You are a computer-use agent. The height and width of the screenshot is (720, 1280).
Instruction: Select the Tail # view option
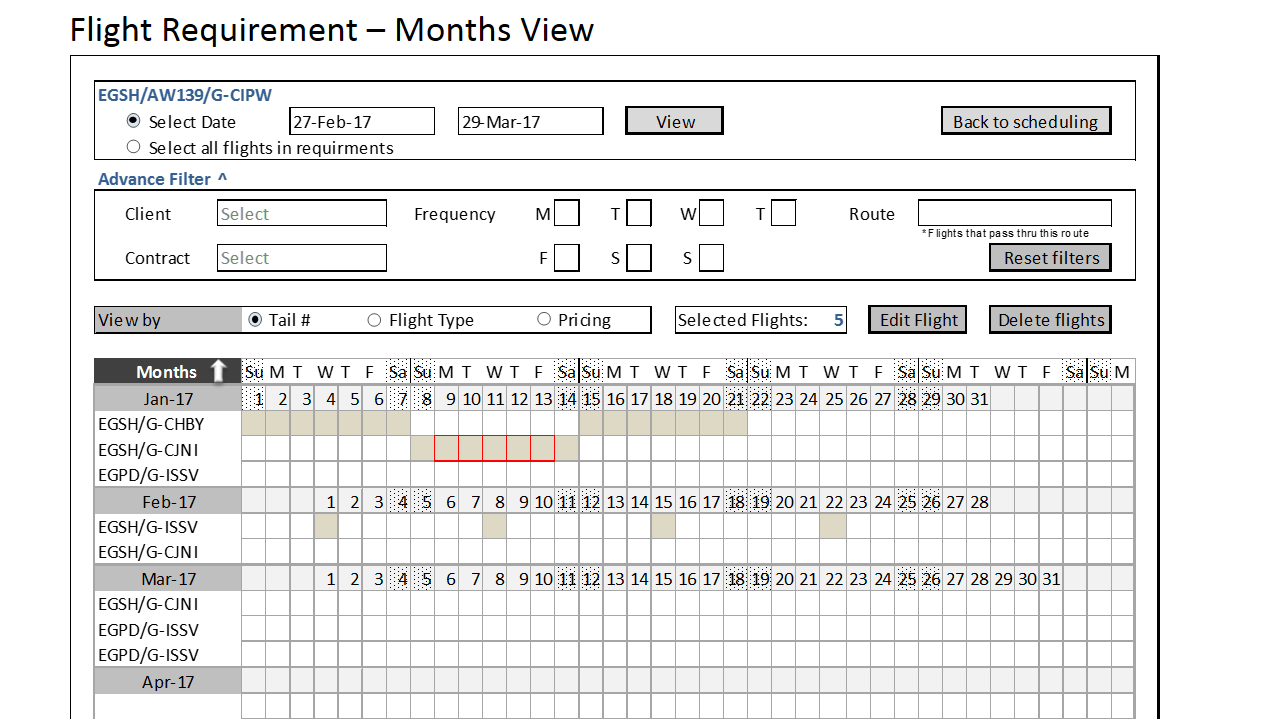[255, 320]
